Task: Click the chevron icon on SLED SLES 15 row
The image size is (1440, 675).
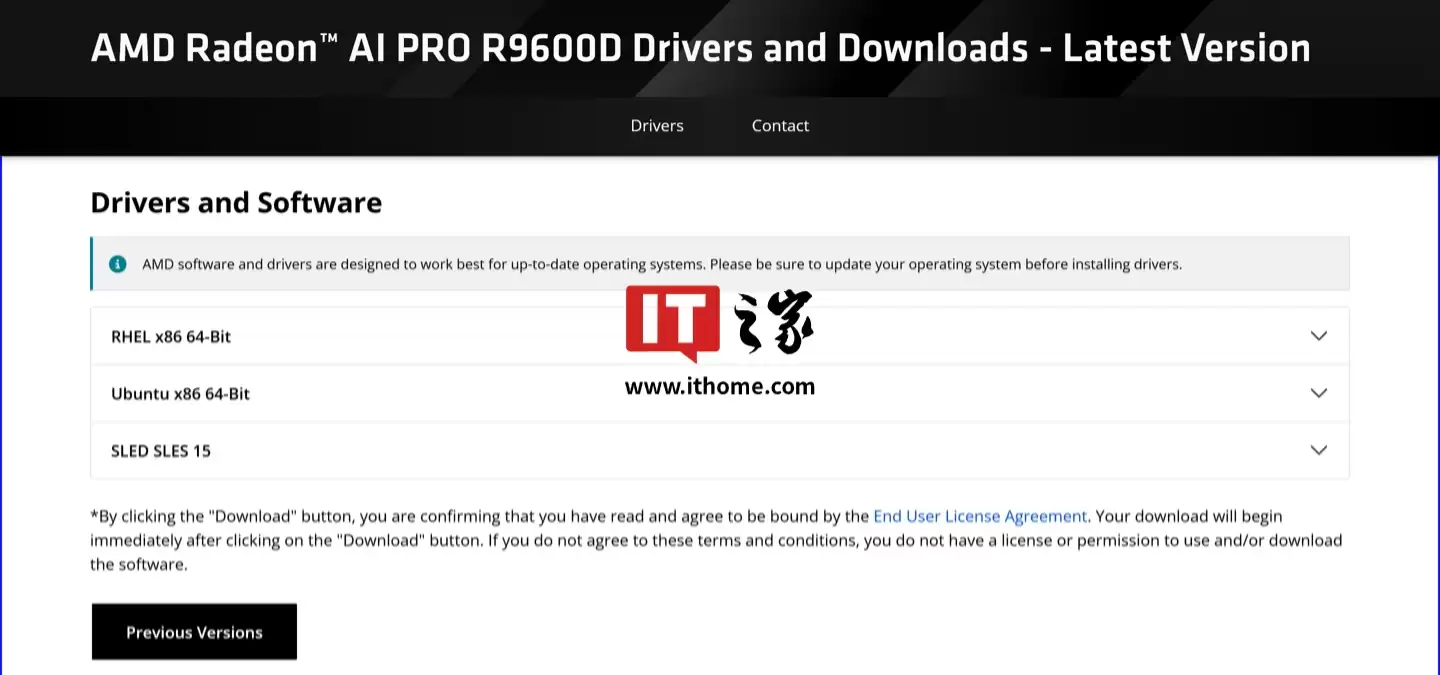Action: coord(1318,450)
